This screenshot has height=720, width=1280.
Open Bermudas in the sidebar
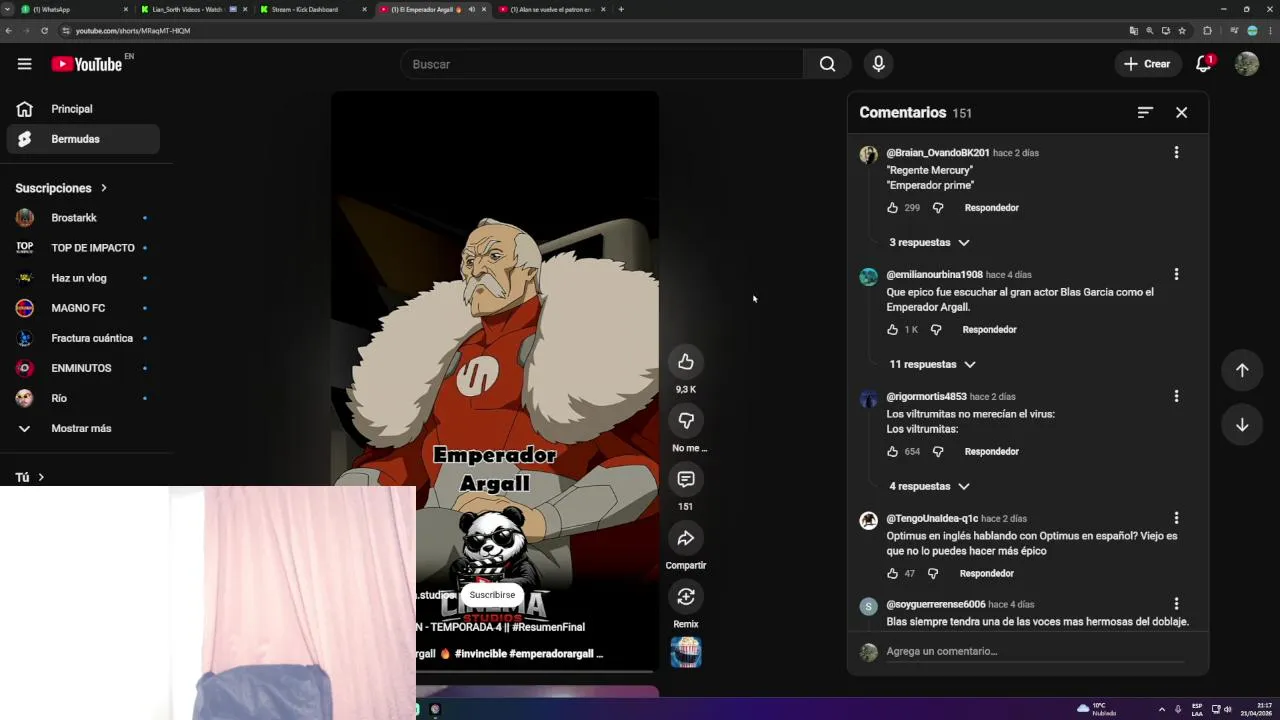click(83, 139)
